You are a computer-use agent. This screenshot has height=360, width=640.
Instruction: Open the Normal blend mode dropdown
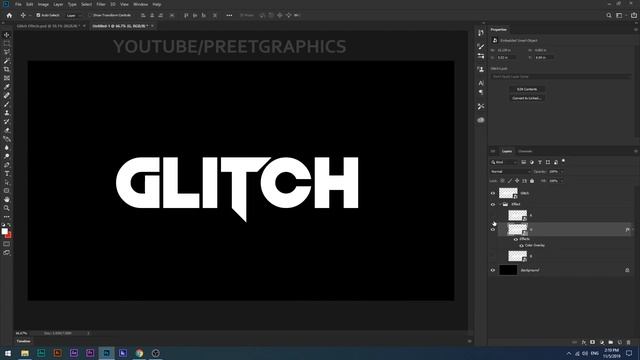click(x=510, y=171)
